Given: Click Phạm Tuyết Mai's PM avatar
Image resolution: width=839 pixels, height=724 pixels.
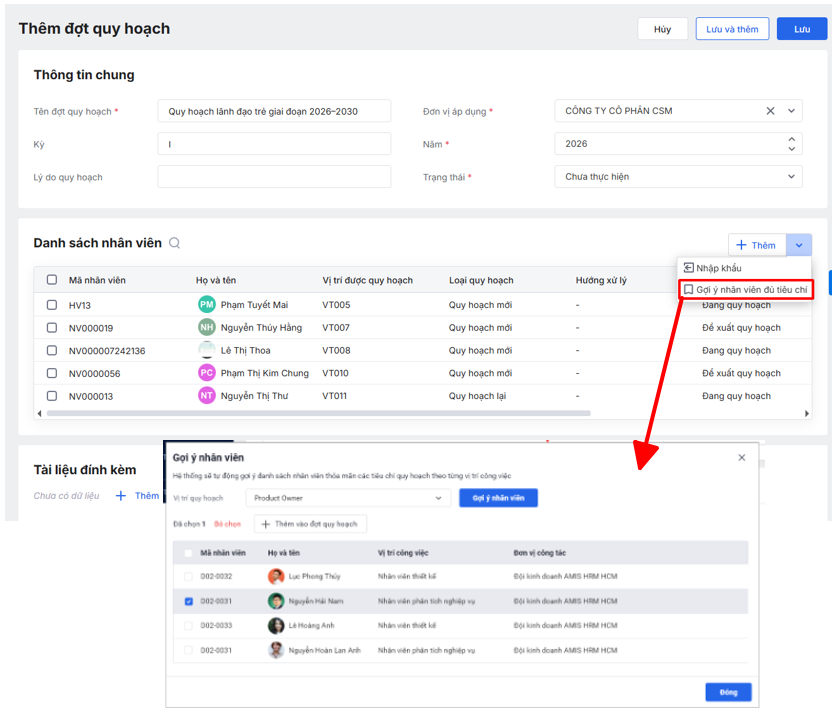Looking at the screenshot, I should tap(207, 305).
